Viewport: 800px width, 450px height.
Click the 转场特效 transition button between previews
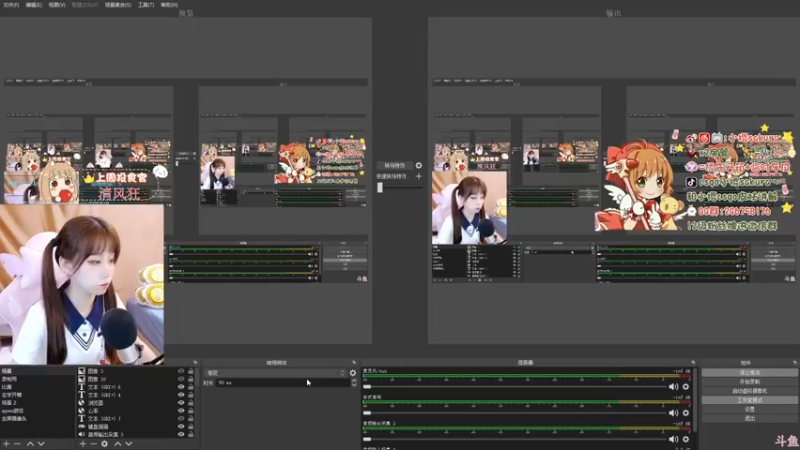click(394, 165)
